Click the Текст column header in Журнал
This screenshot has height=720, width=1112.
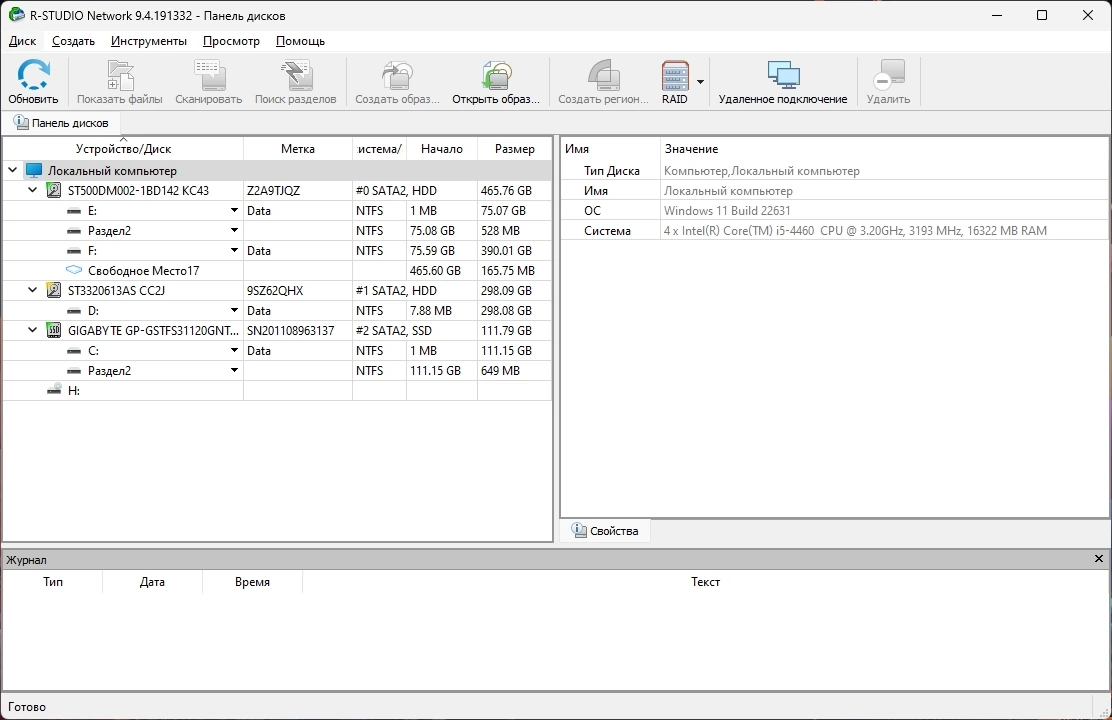pos(706,582)
